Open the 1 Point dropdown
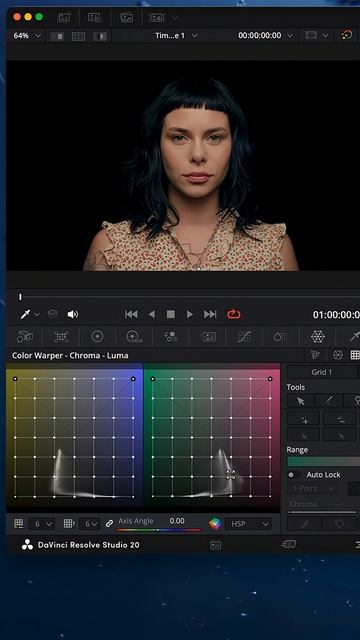 pos(312,489)
